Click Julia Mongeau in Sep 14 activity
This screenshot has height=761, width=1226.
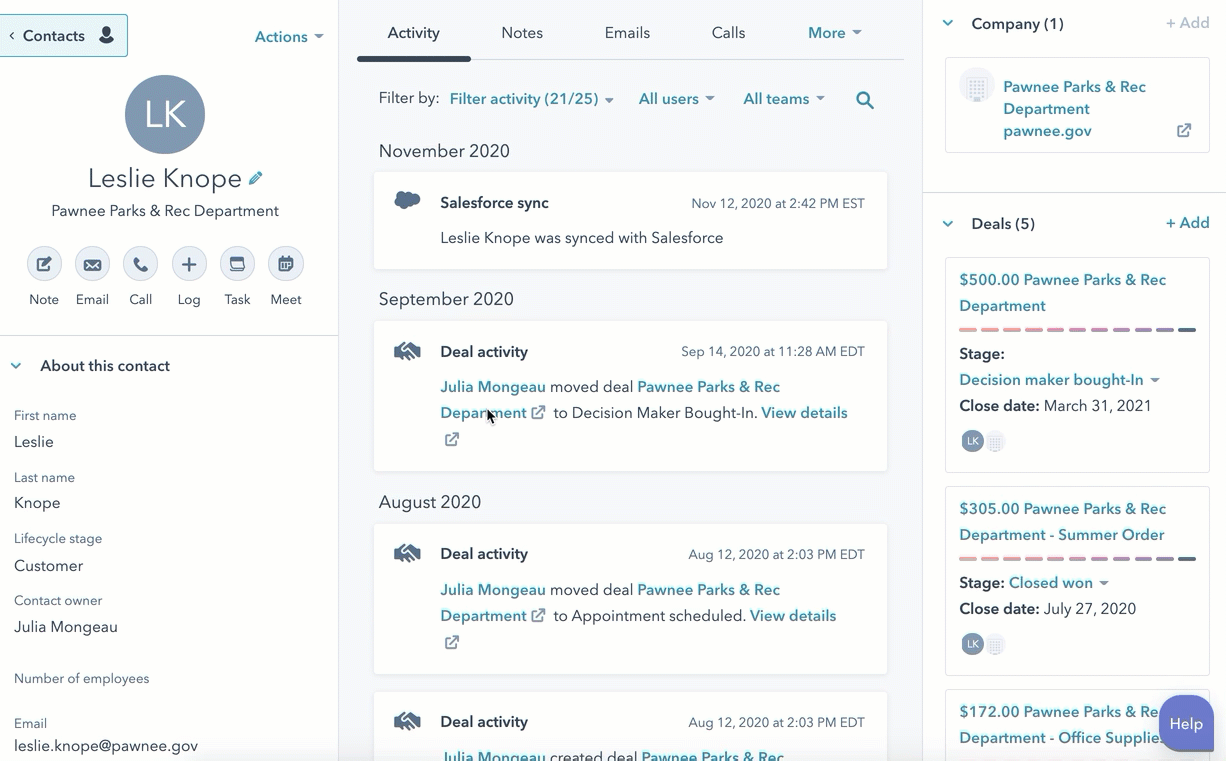point(493,387)
